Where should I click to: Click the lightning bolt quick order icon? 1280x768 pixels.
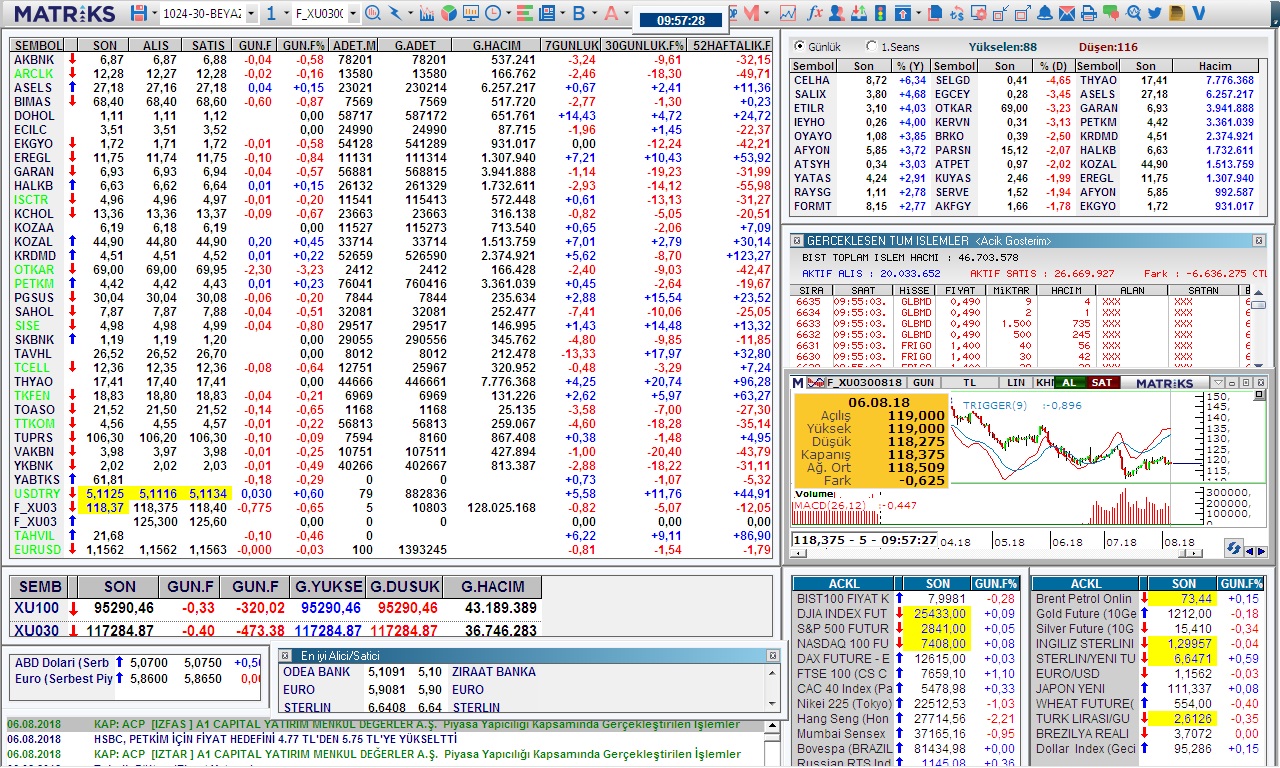(396, 13)
